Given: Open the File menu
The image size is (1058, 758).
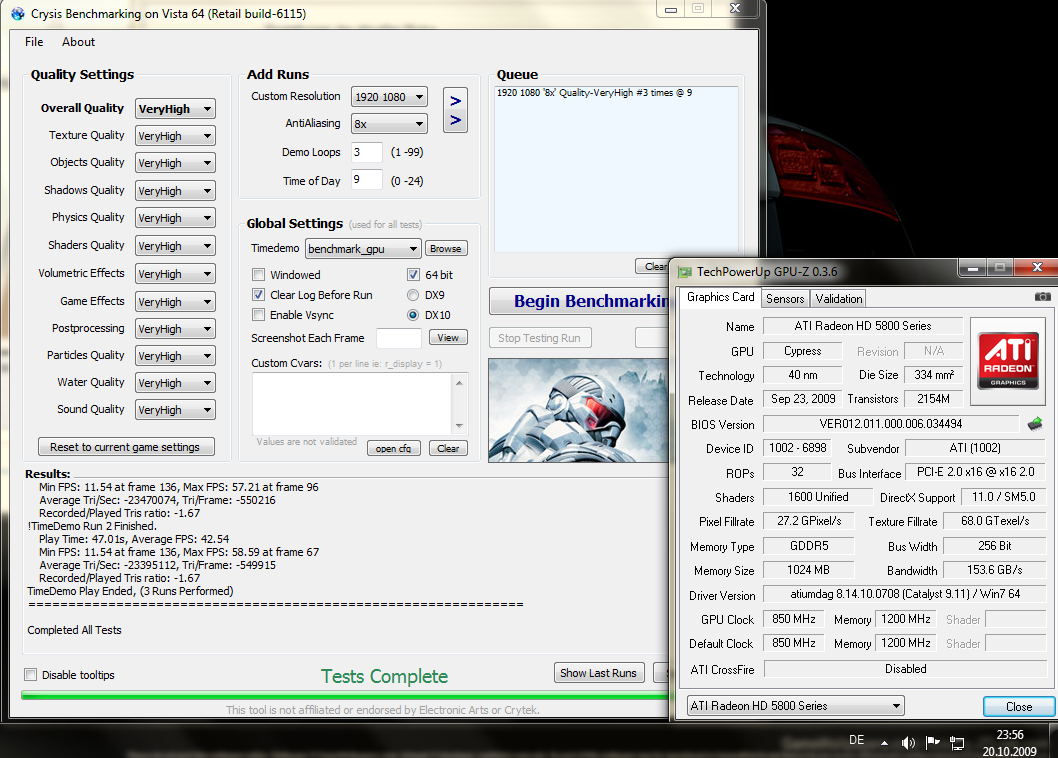Looking at the screenshot, I should [34, 42].
